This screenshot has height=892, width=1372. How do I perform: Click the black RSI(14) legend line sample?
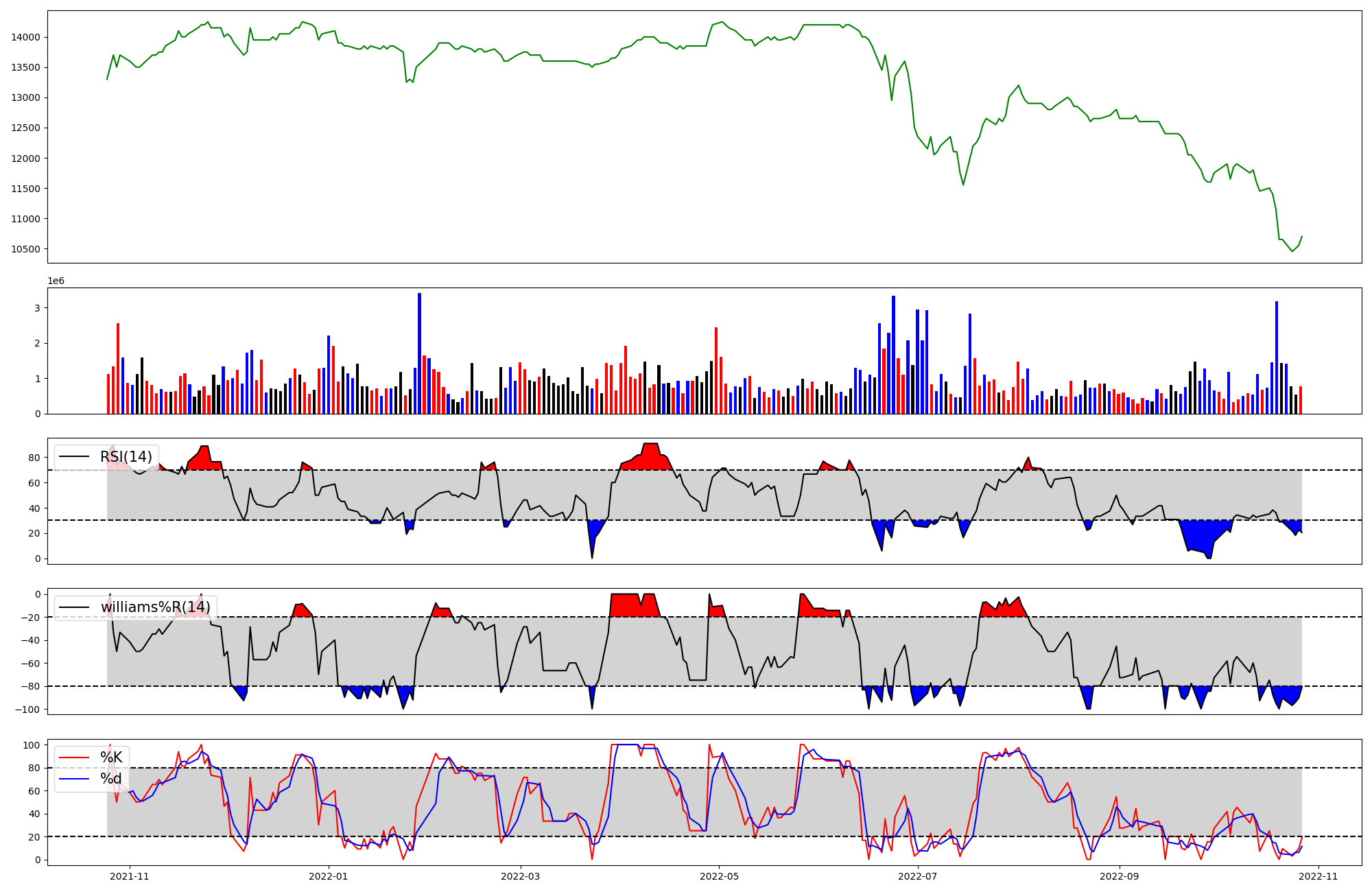74,457
